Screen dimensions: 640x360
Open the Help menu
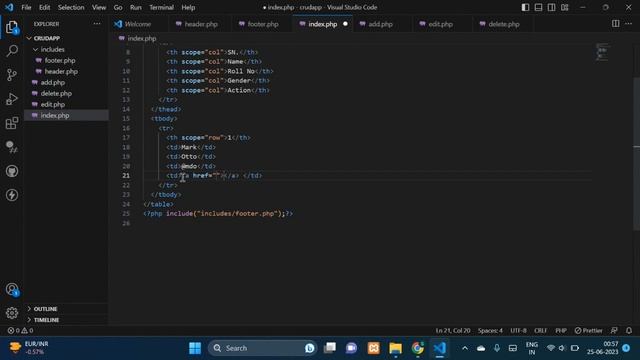click(188, 7)
